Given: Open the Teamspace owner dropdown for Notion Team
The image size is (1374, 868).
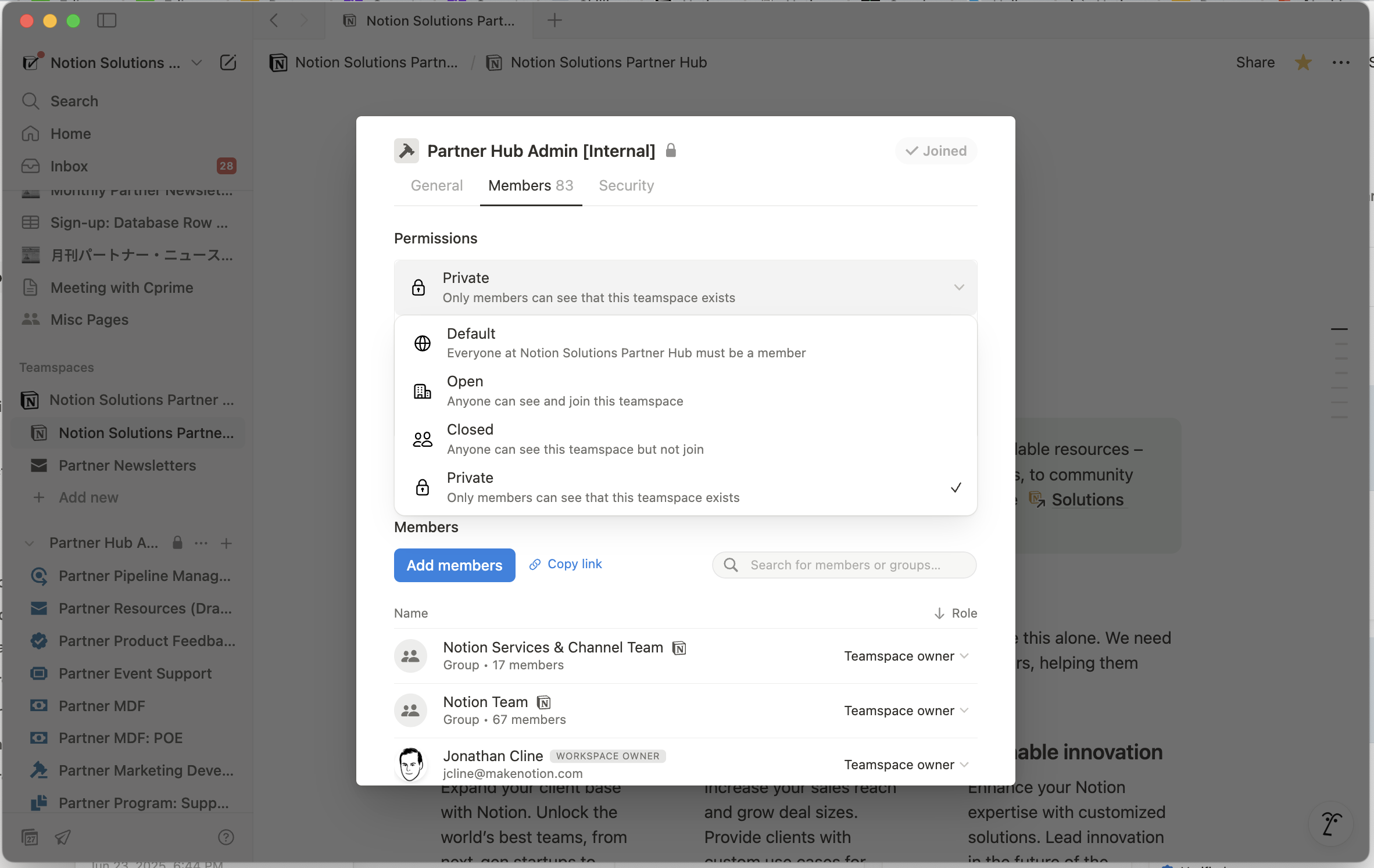Looking at the screenshot, I should (905, 710).
